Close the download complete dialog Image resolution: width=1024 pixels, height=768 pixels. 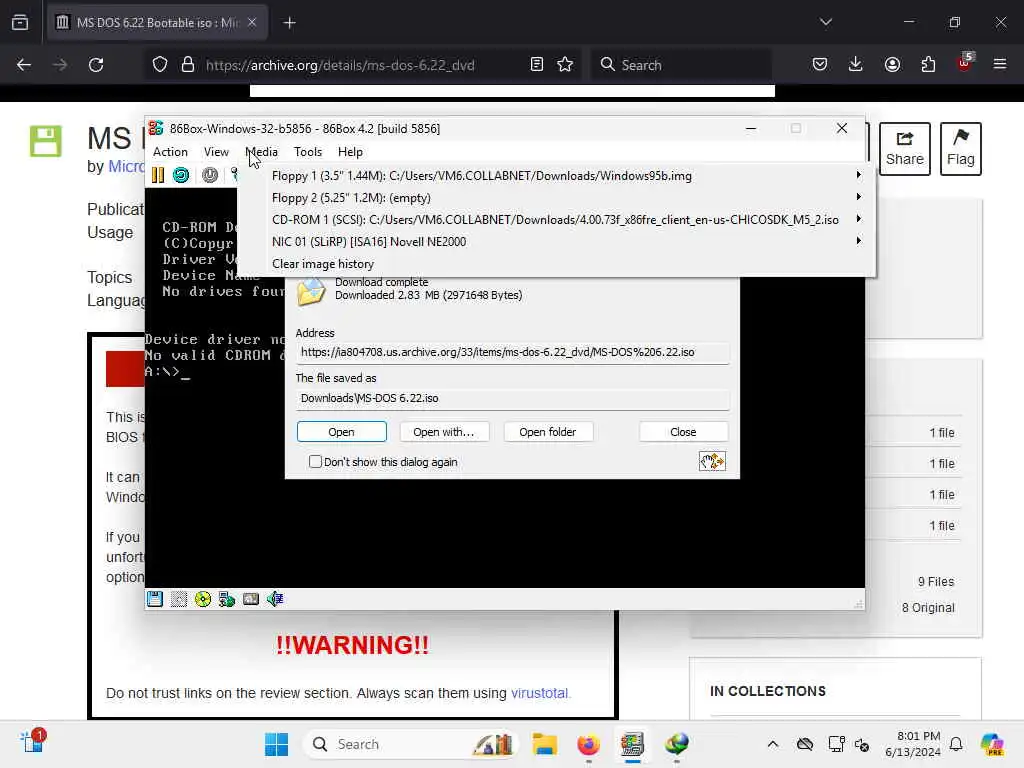[x=683, y=432]
